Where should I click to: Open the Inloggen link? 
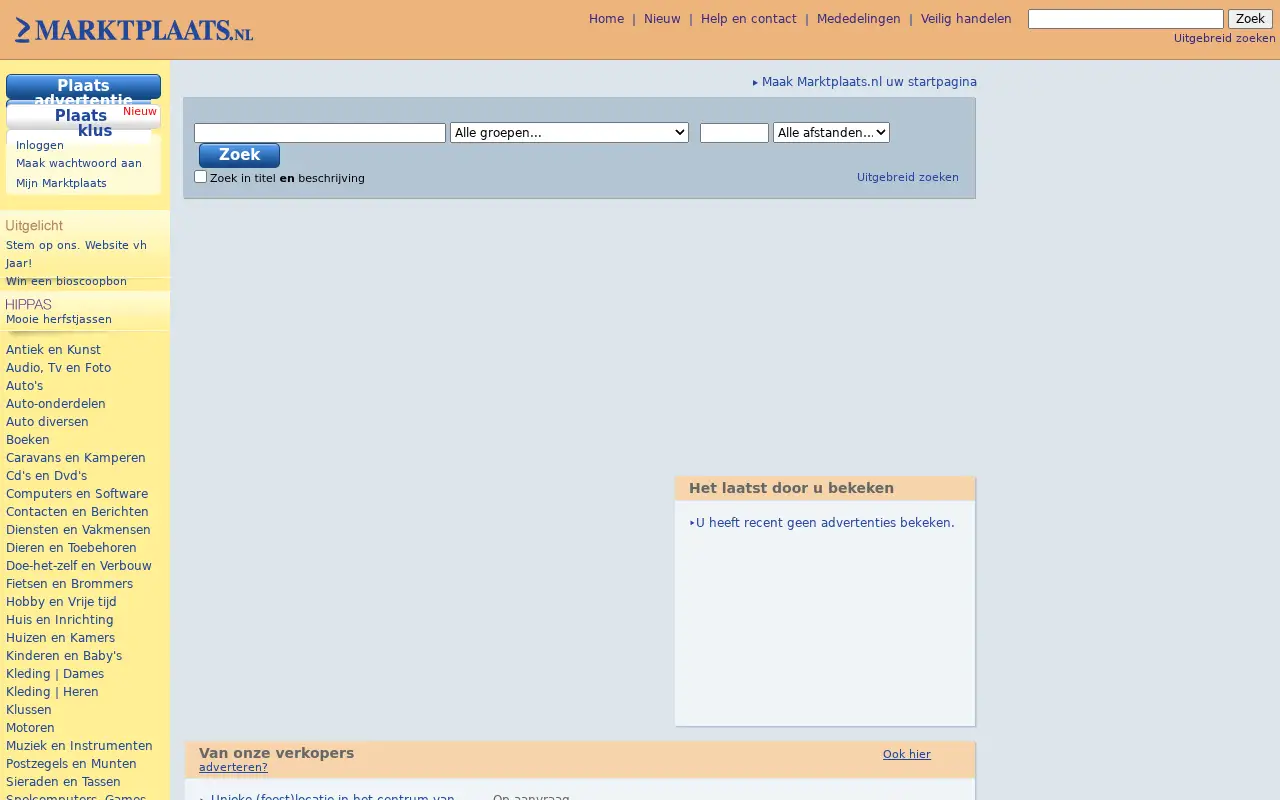pos(40,145)
